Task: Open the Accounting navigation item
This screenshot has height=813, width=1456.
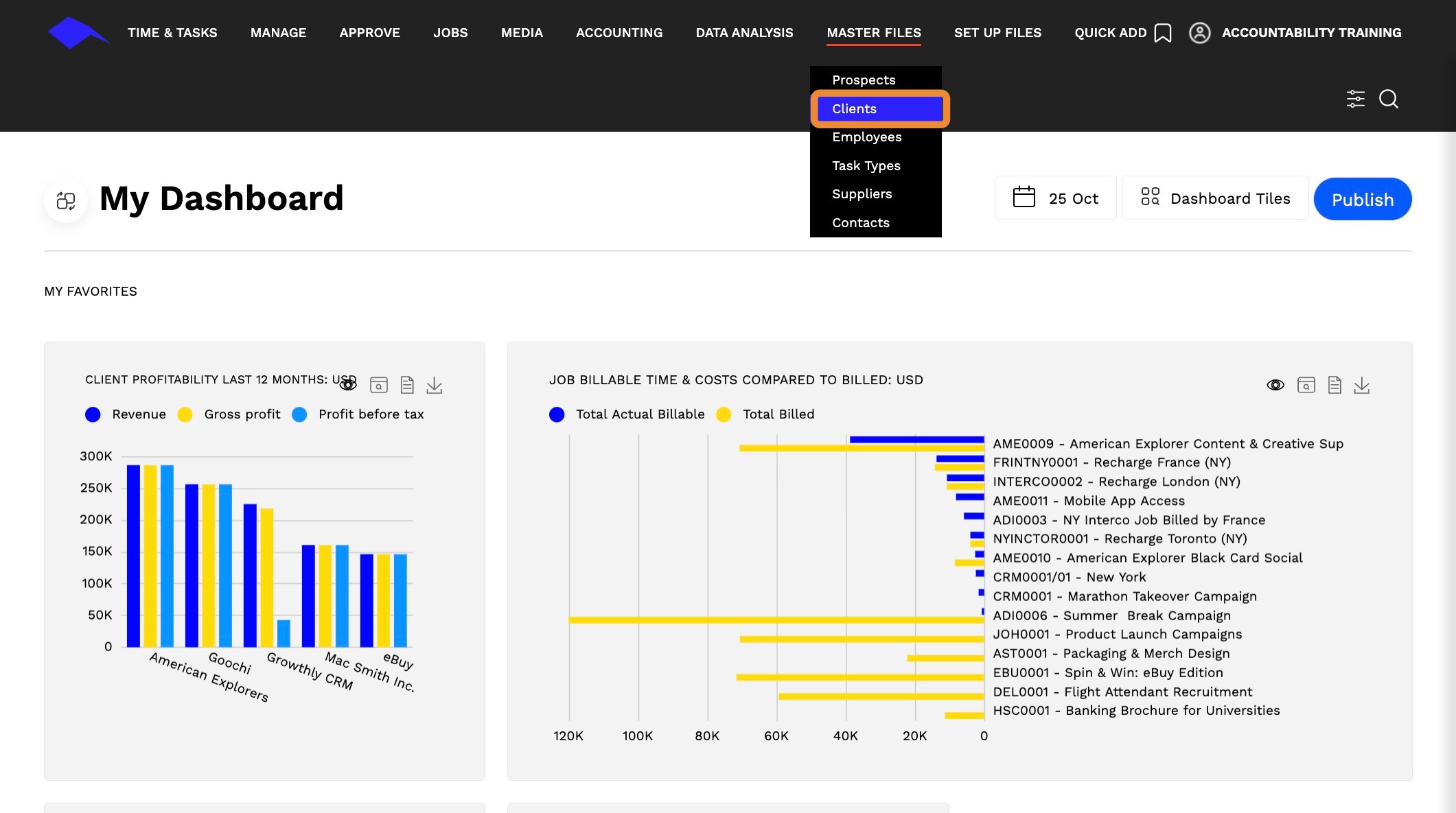Action: (x=619, y=33)
